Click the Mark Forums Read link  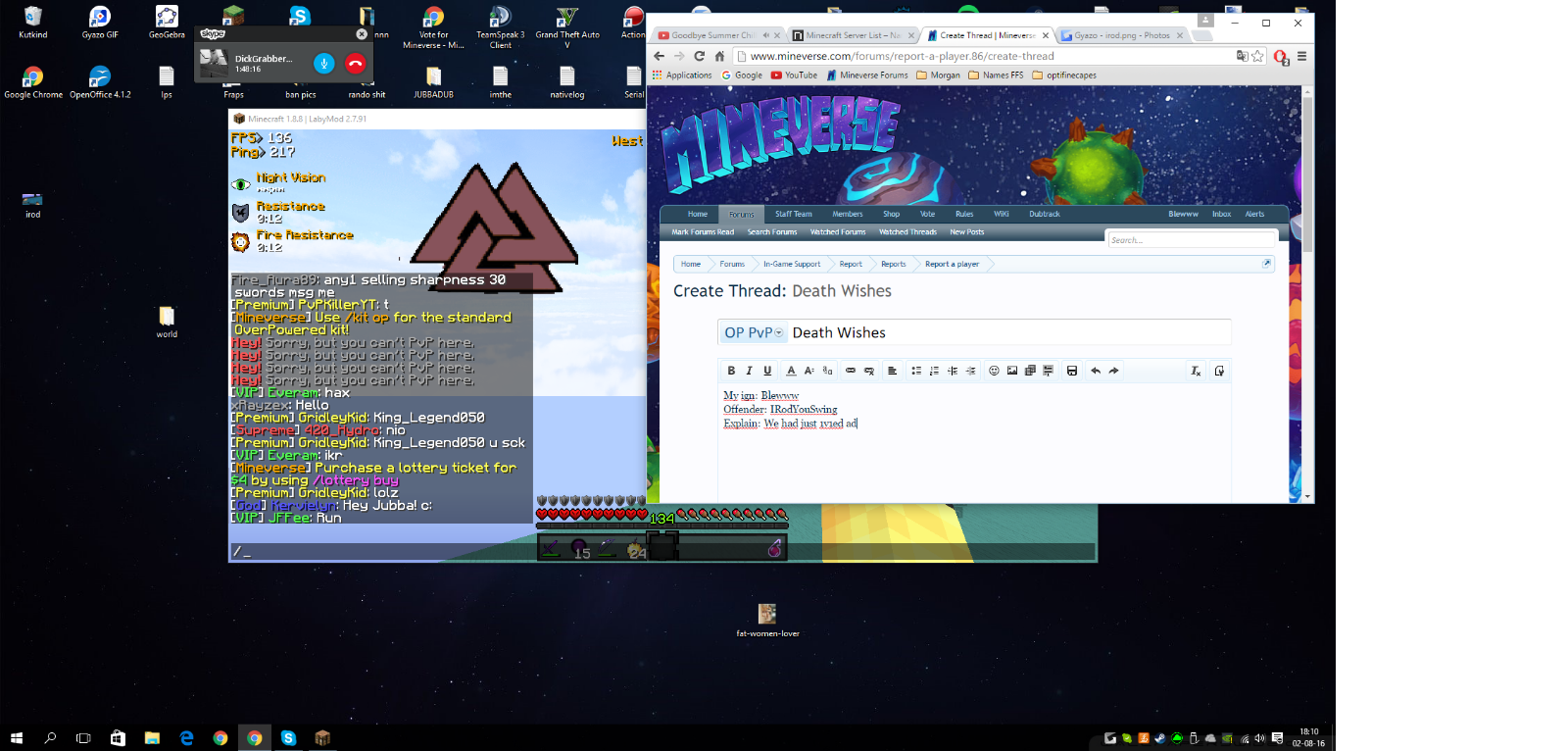coord(703,232)
